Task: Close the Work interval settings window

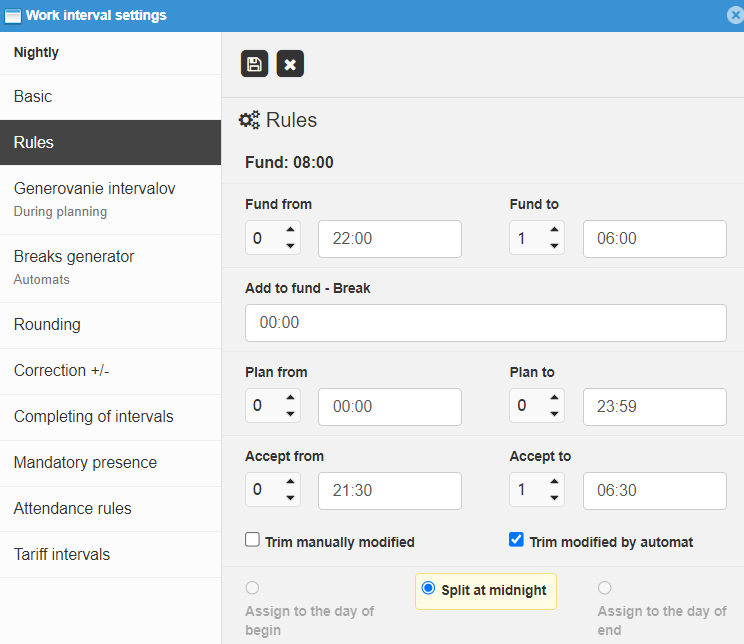Action: coord(735,15)
